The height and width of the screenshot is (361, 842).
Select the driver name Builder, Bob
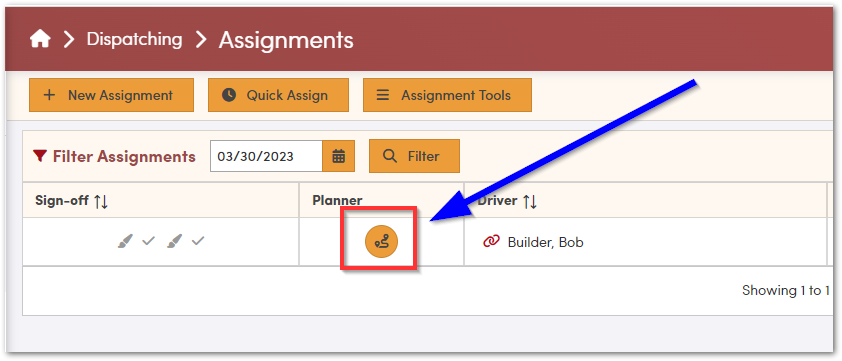coord(546,242)
